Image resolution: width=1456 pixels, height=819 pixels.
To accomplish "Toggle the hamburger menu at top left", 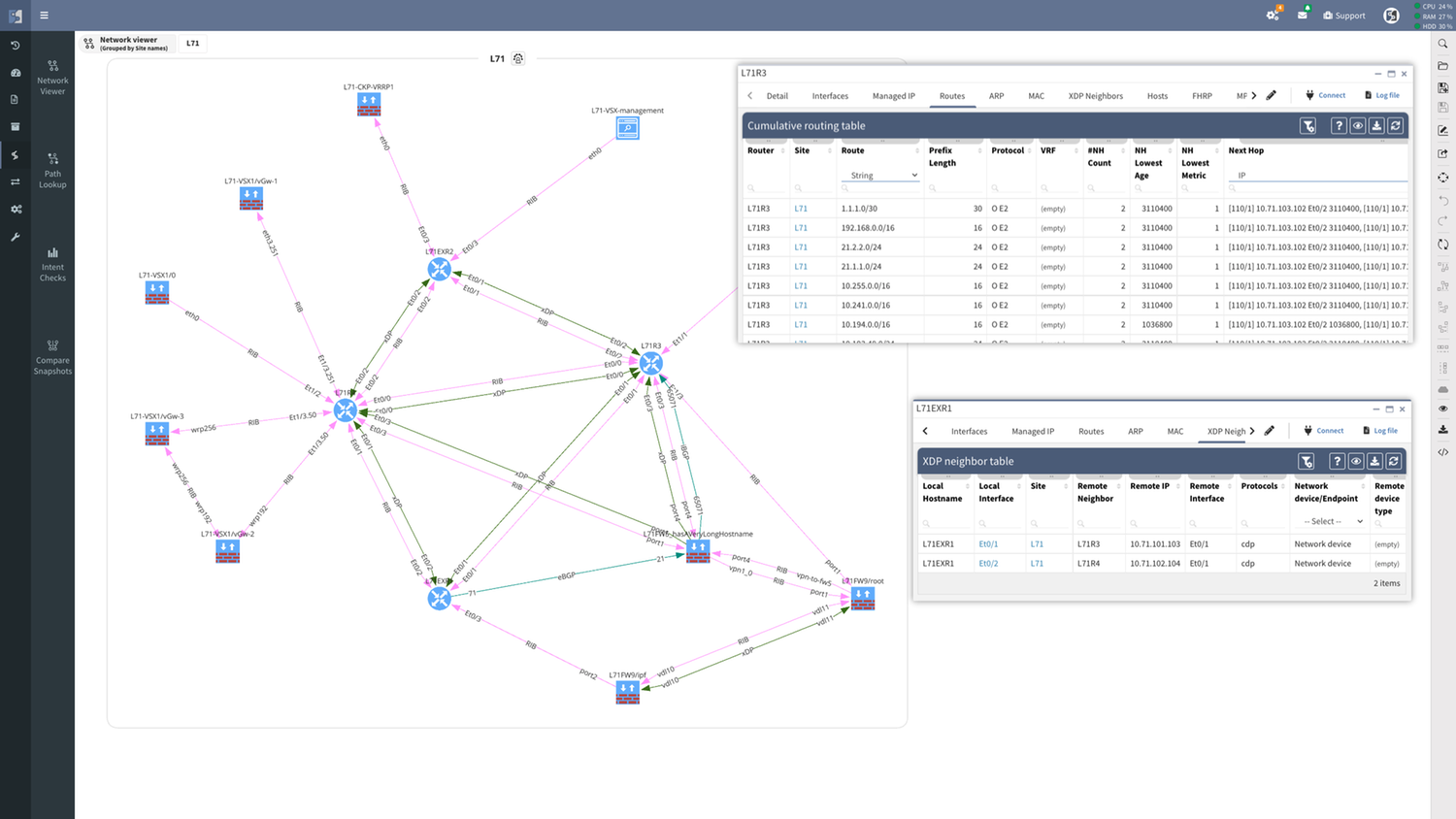I will [x=43, y=15].
